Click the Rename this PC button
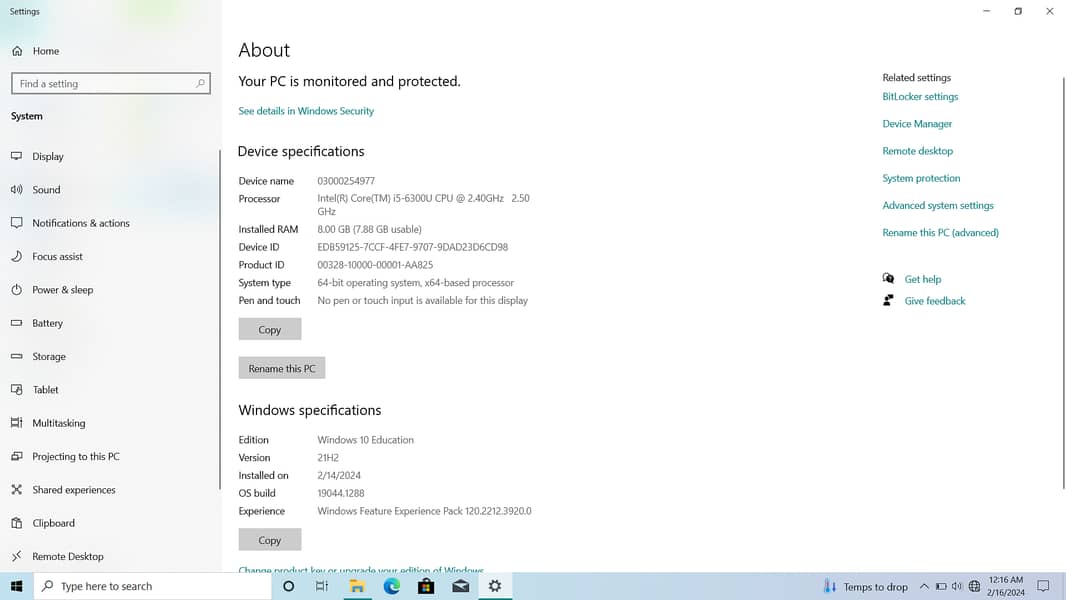 pos(281,369)
